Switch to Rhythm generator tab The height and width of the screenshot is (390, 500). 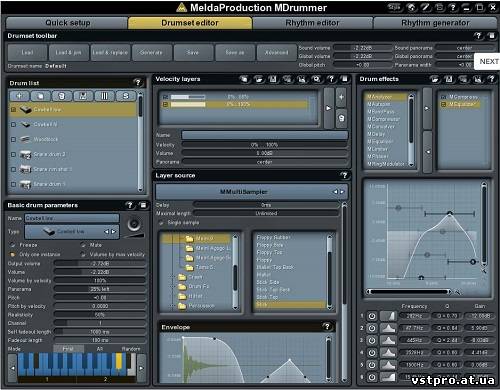[435, 23]
